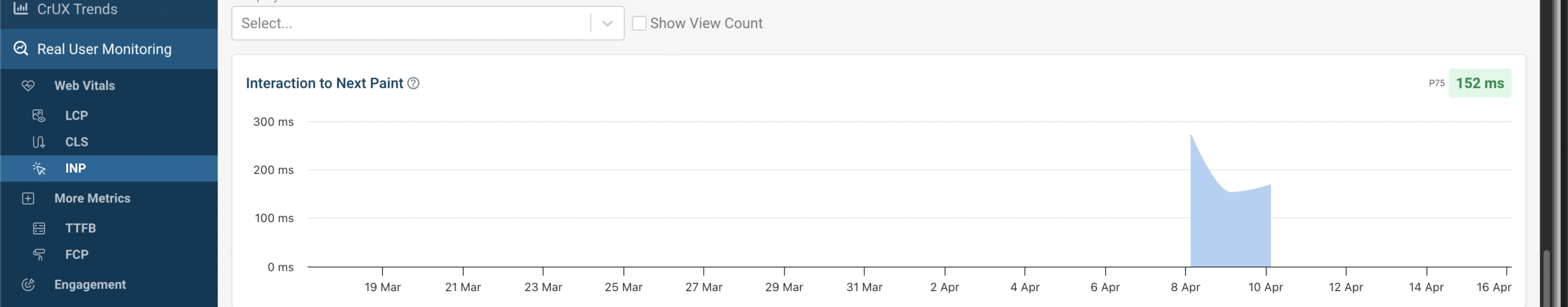Click the Real User Monitoring magnifier icon

coord(21,48)
